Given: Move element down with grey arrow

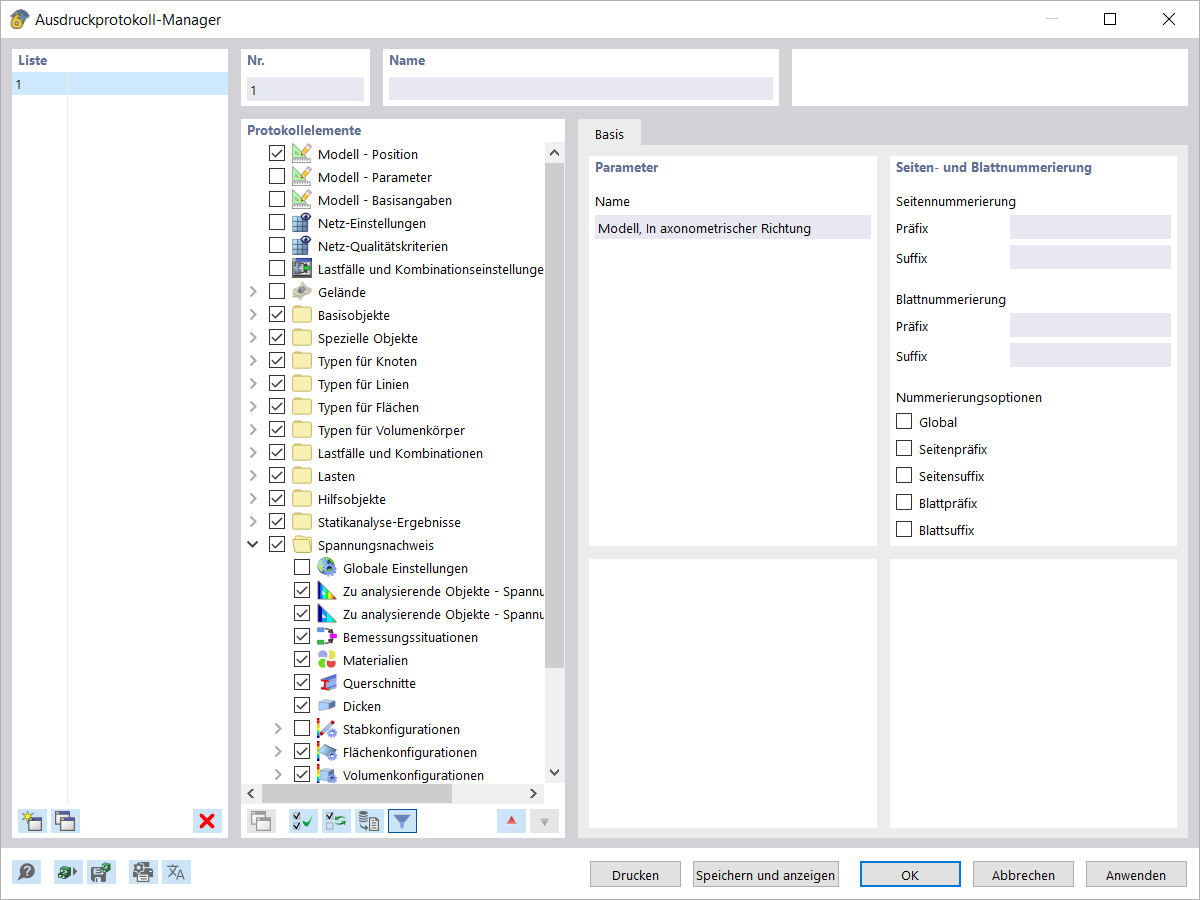Looking at the screenshot, I should click(x=544, y=821).
